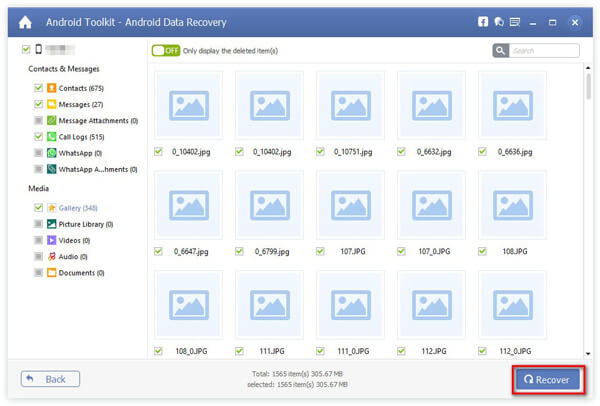Open the feedback menu icon
The image size is (600, 406).
coord(515,20)
